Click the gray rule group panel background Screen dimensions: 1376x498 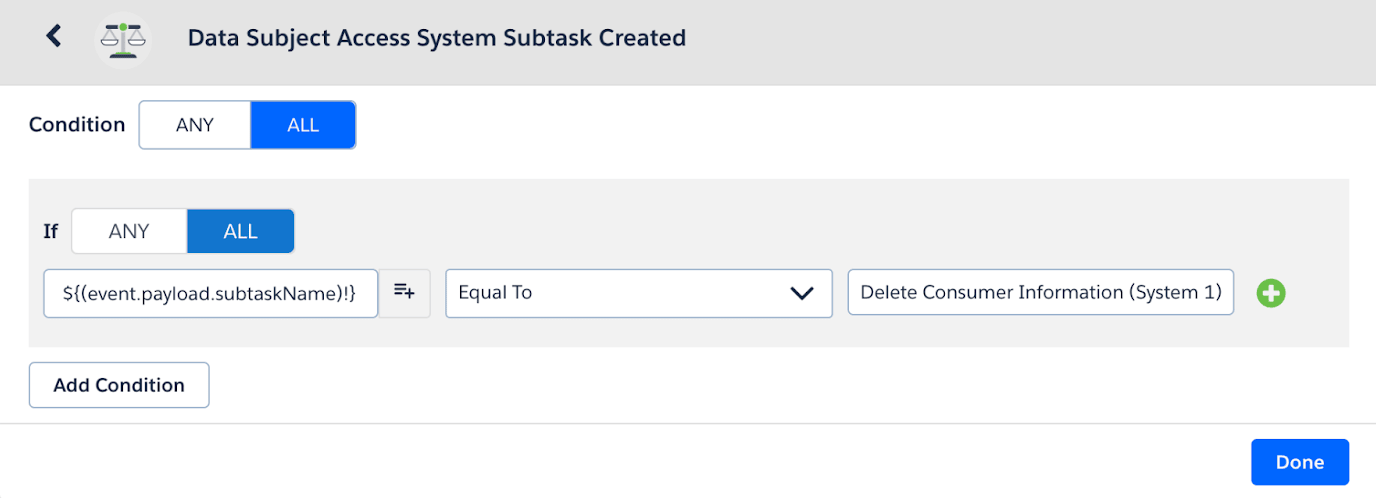800,220
